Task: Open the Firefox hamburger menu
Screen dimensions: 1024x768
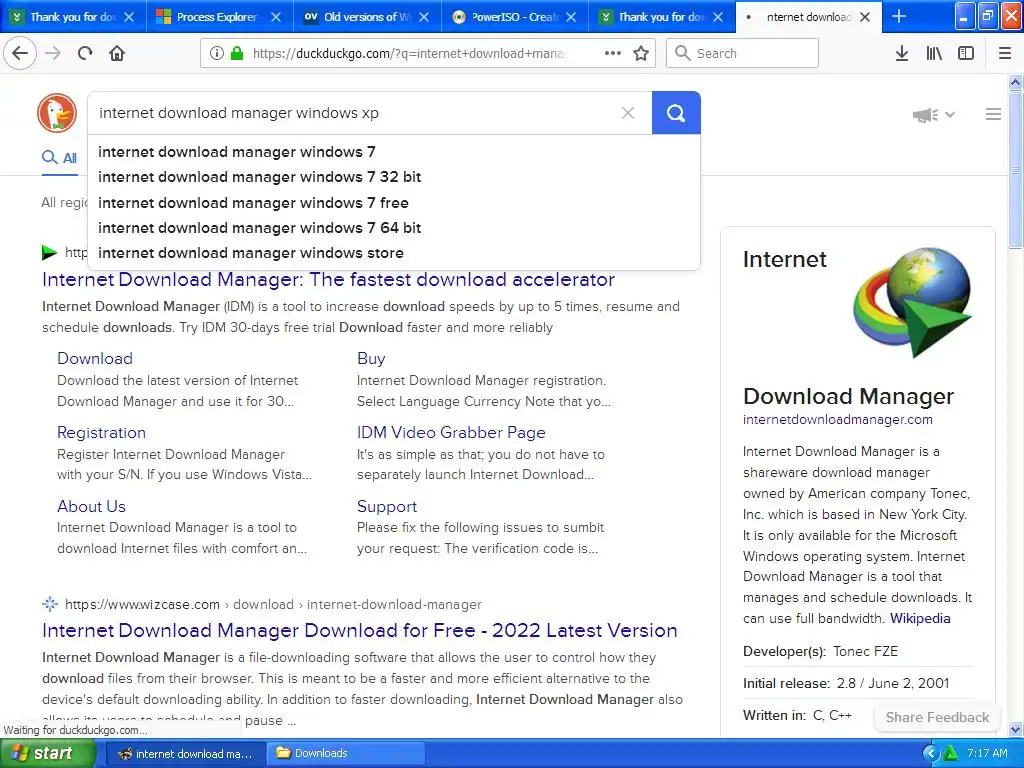Action: [x=1005, y=53]
